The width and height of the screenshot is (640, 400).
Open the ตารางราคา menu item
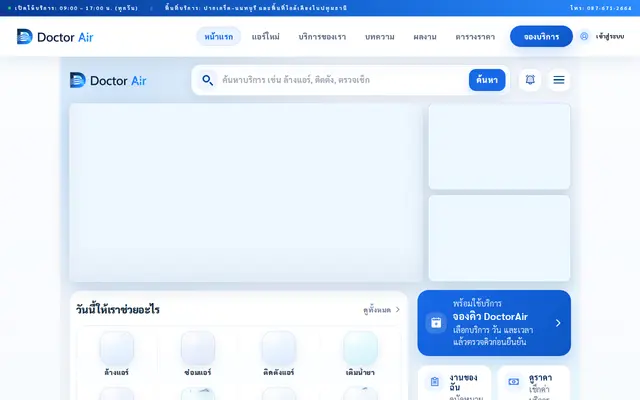click(475, 37)
